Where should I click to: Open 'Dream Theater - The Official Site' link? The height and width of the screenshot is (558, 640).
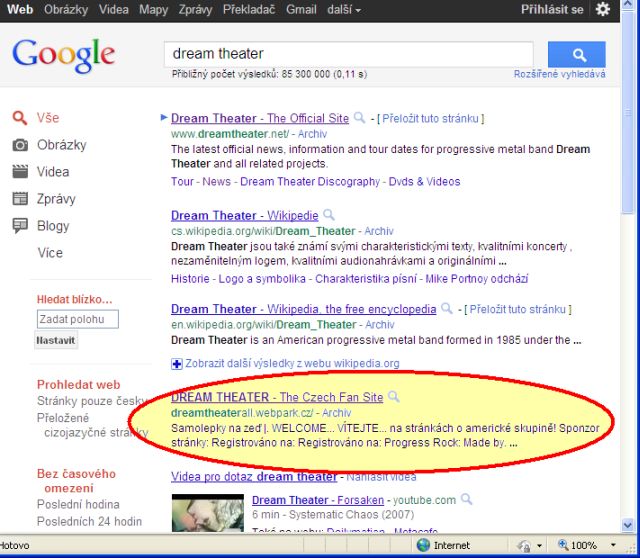[x=260, y=118]
